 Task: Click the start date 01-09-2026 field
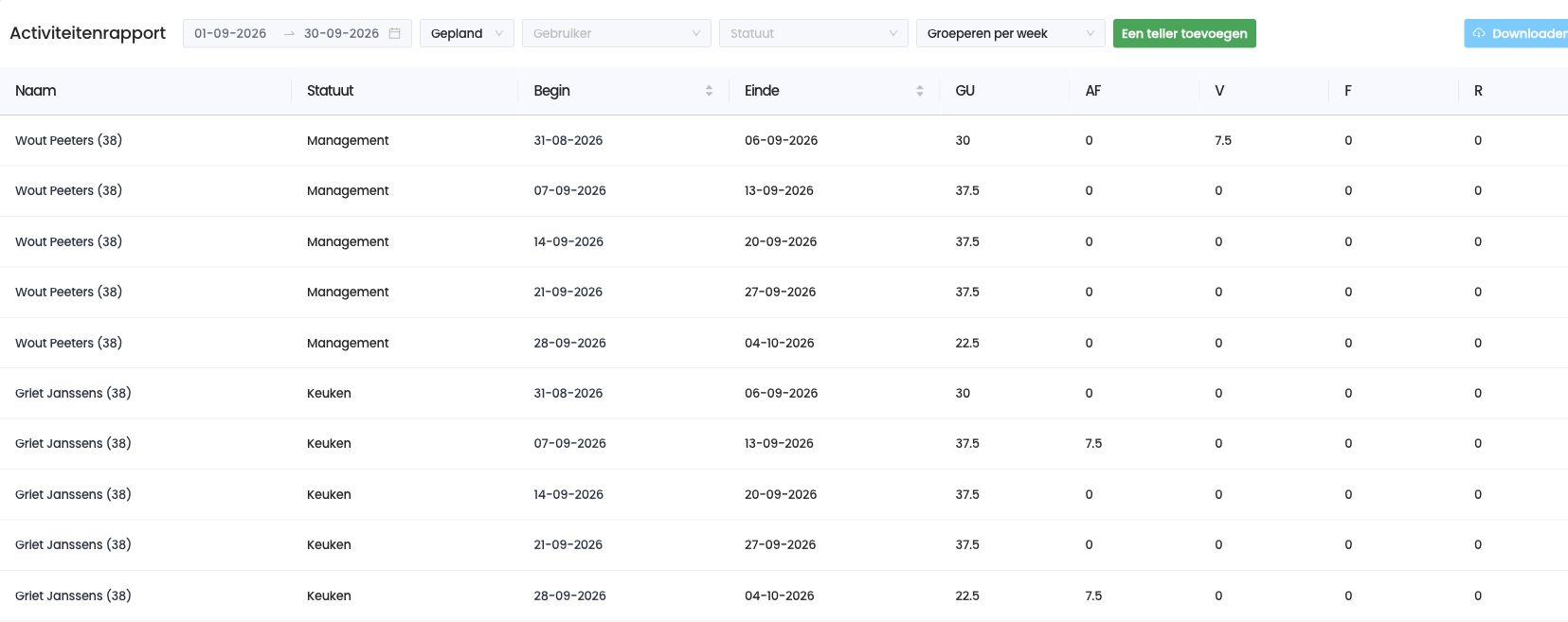[230, 33]
